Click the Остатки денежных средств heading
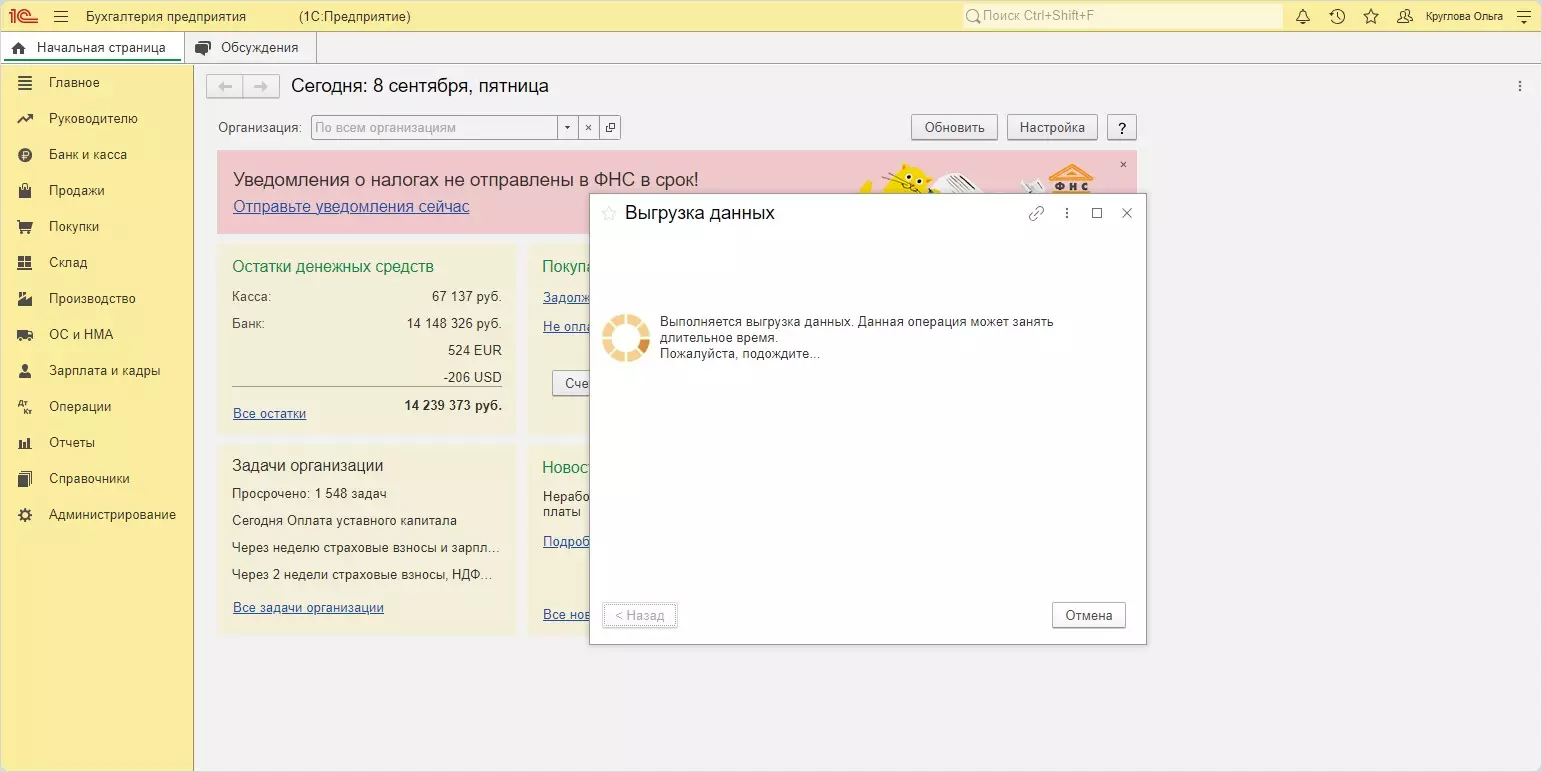This screenshot has height=772, width=1542. point(333,267)
